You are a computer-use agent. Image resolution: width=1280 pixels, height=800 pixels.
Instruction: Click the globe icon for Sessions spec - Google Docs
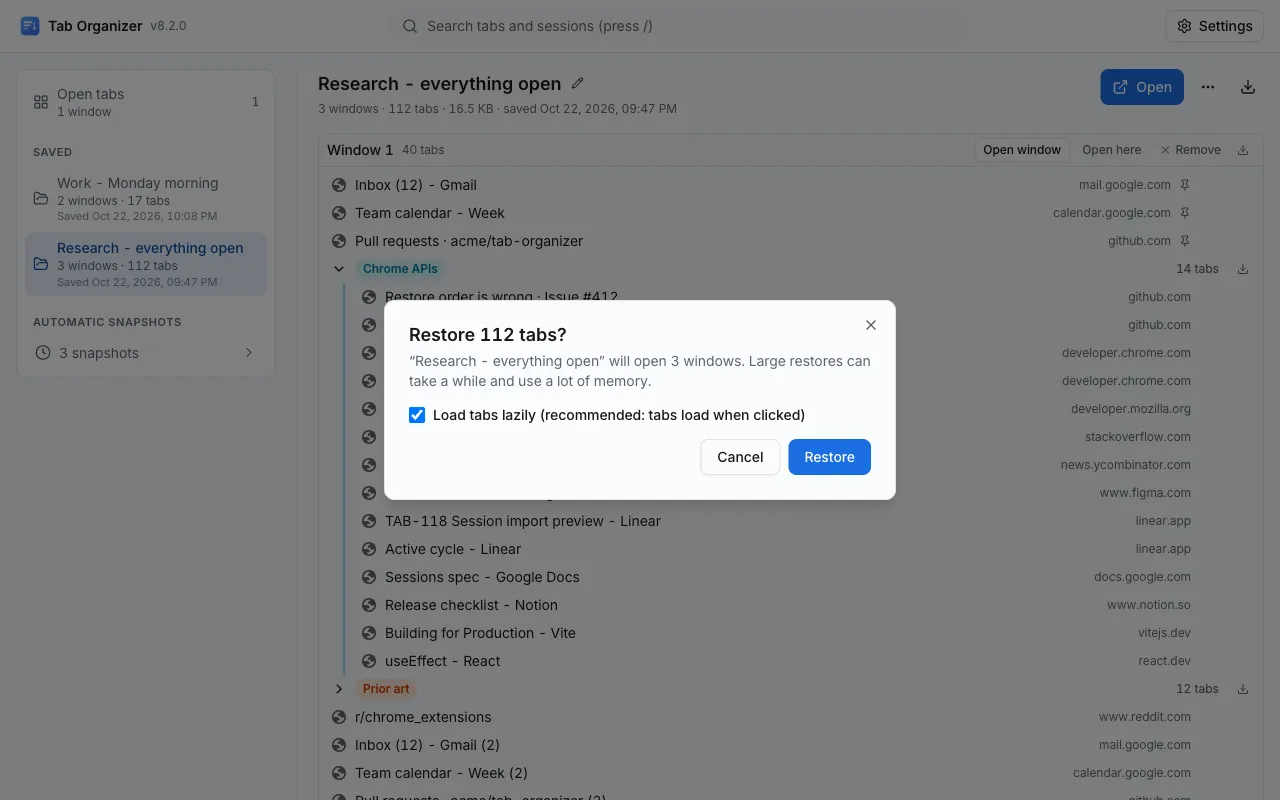pyautogui.click(x=369, y=577)
